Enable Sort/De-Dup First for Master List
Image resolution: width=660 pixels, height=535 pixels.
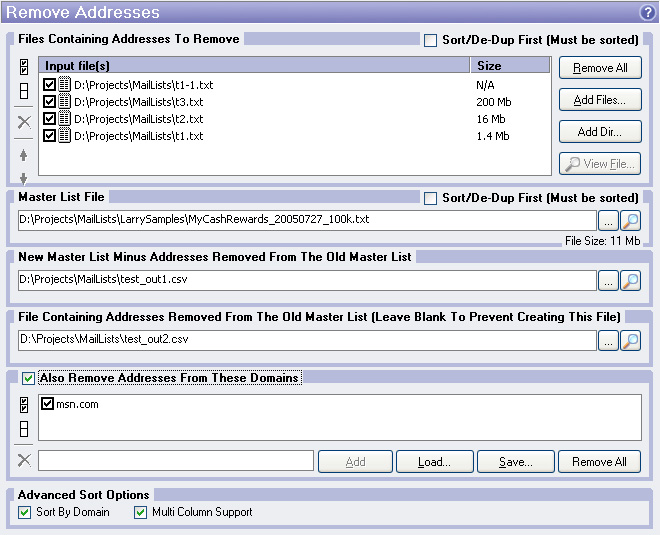pyautogui.click(x=430, y=198)
